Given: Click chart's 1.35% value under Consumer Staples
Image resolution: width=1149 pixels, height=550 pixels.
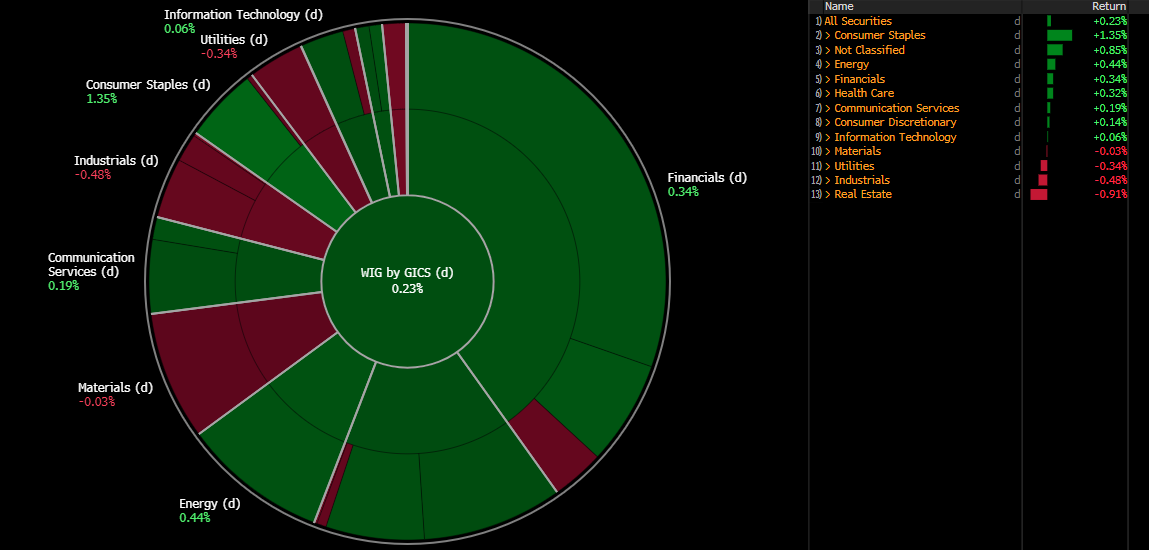Looking at the screenshot, I should tap(101, 99).
